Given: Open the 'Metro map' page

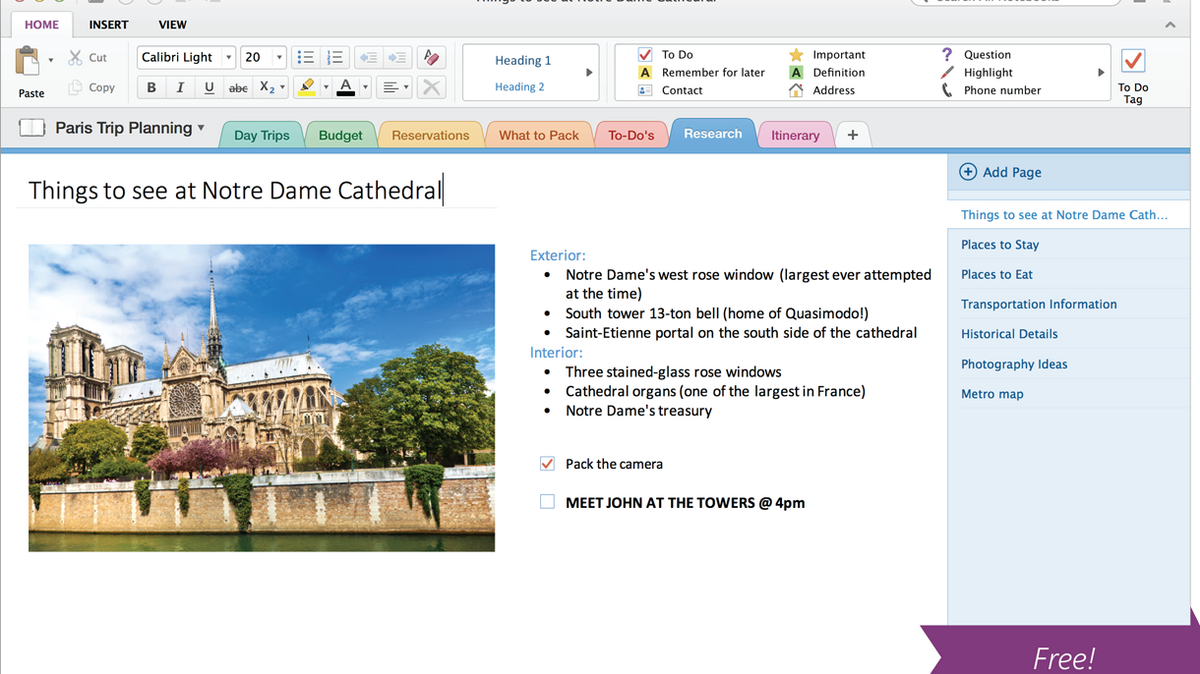Looking at the screenshot, I should click(992, 393).
